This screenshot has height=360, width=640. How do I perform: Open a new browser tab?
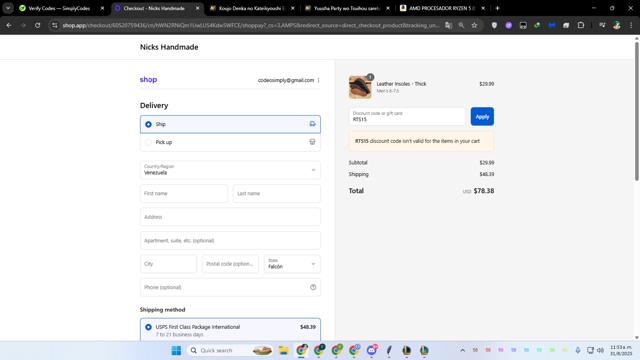point(497,8)
